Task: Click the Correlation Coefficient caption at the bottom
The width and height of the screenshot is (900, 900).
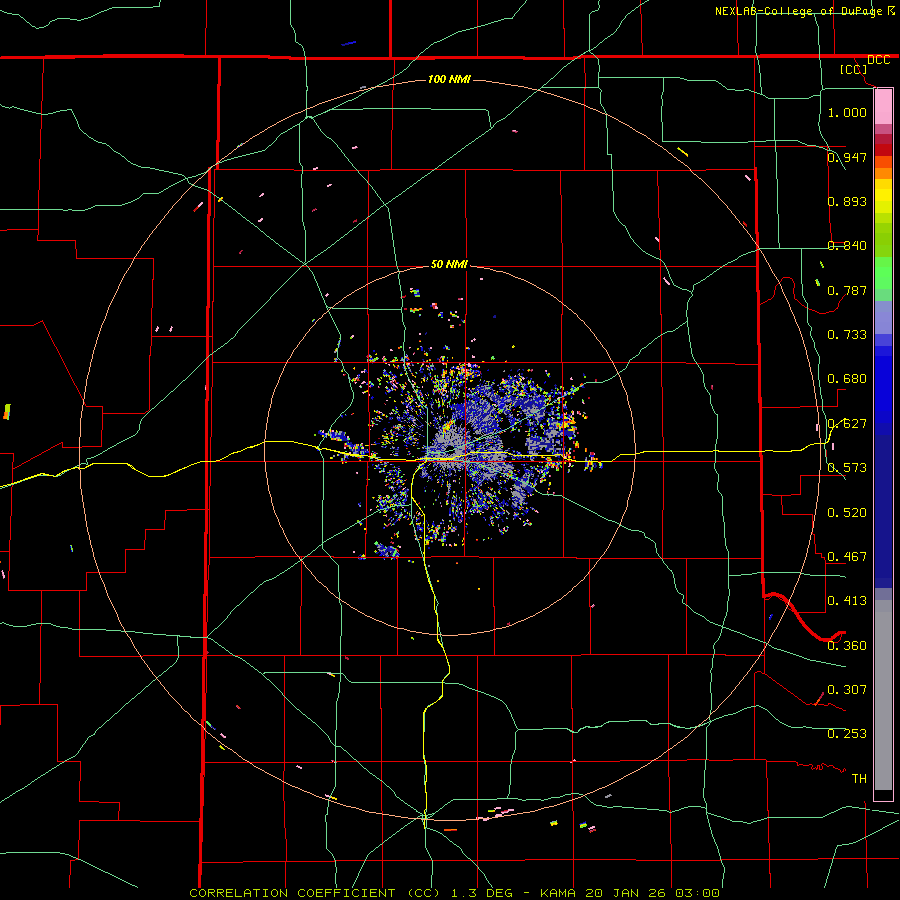Action: click(x=454, y=893)
